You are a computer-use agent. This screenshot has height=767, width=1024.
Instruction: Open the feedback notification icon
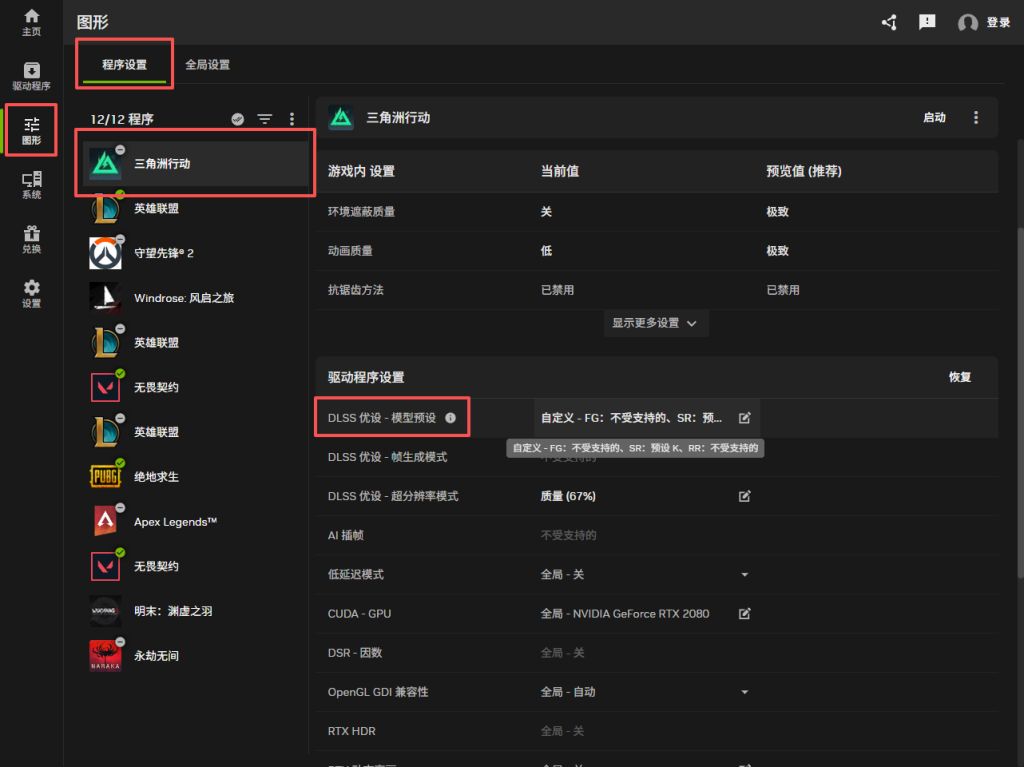(927, 22)
